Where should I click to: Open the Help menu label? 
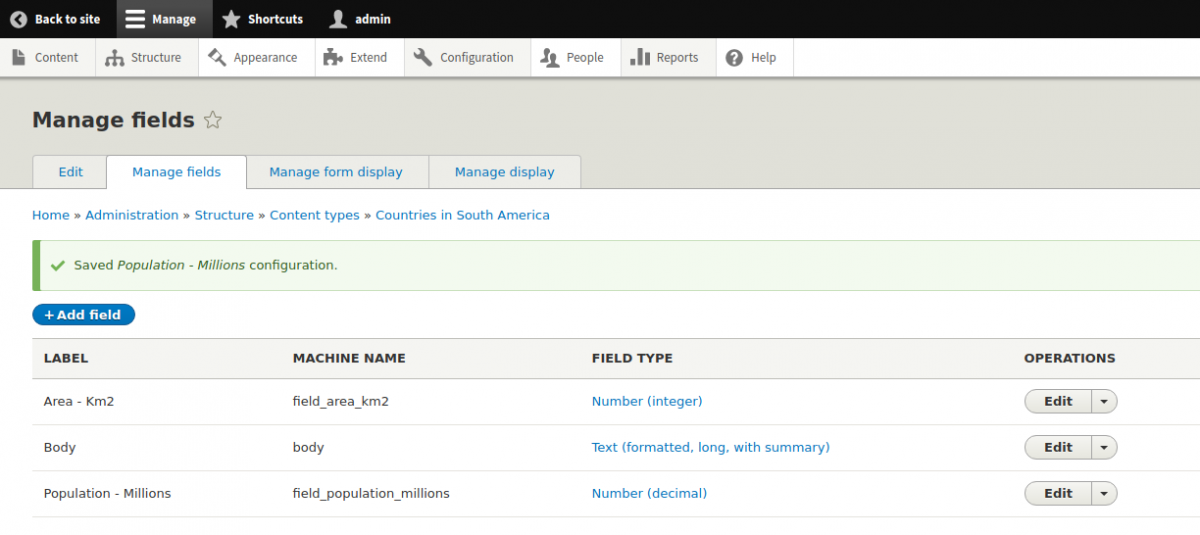[x=763, y=58]
